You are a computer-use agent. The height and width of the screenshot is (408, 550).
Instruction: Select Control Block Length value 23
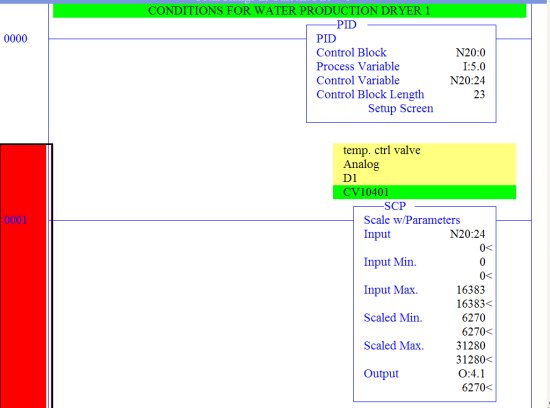click(479, 94)
